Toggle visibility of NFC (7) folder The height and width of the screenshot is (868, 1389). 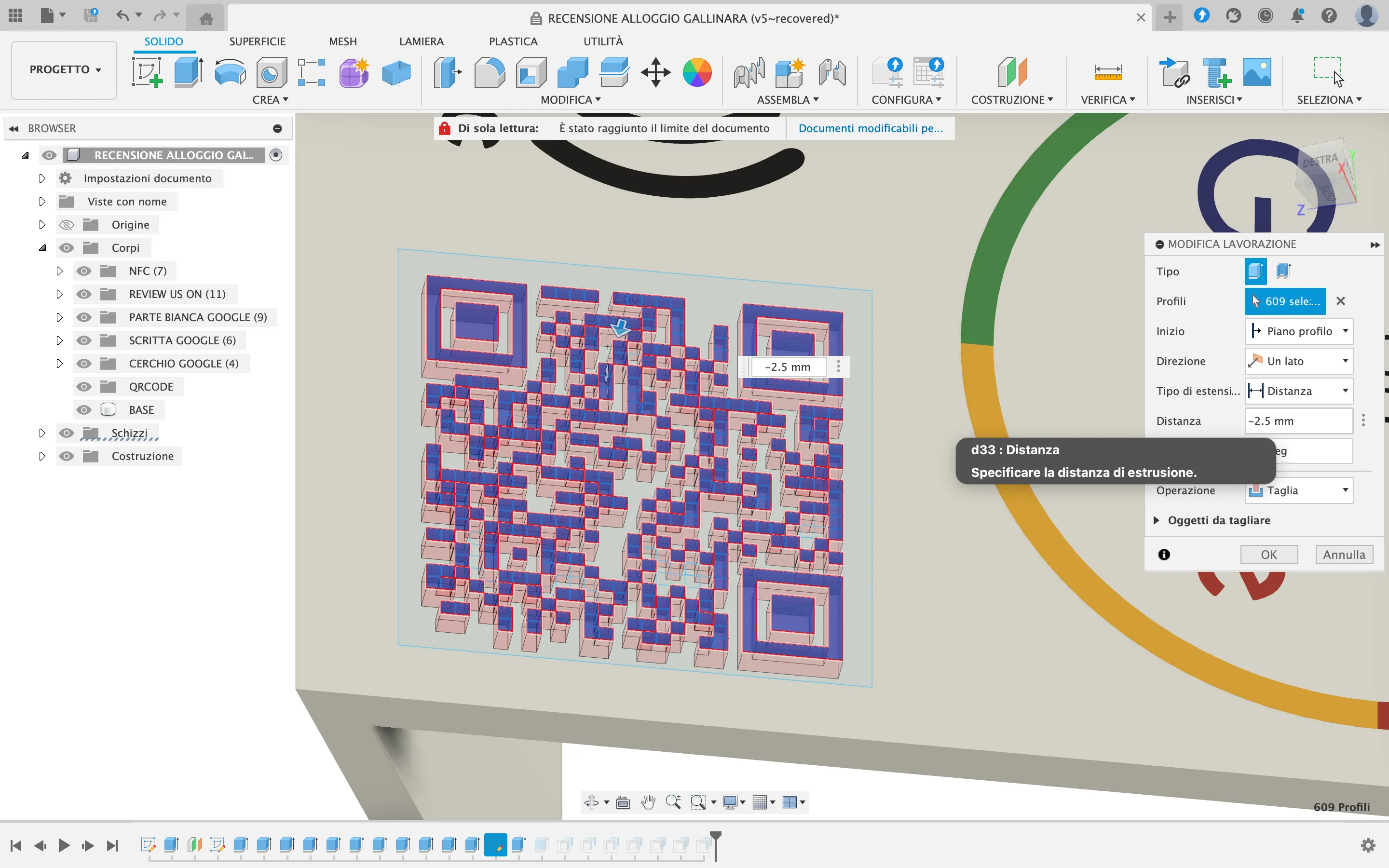tap(84, 271)
